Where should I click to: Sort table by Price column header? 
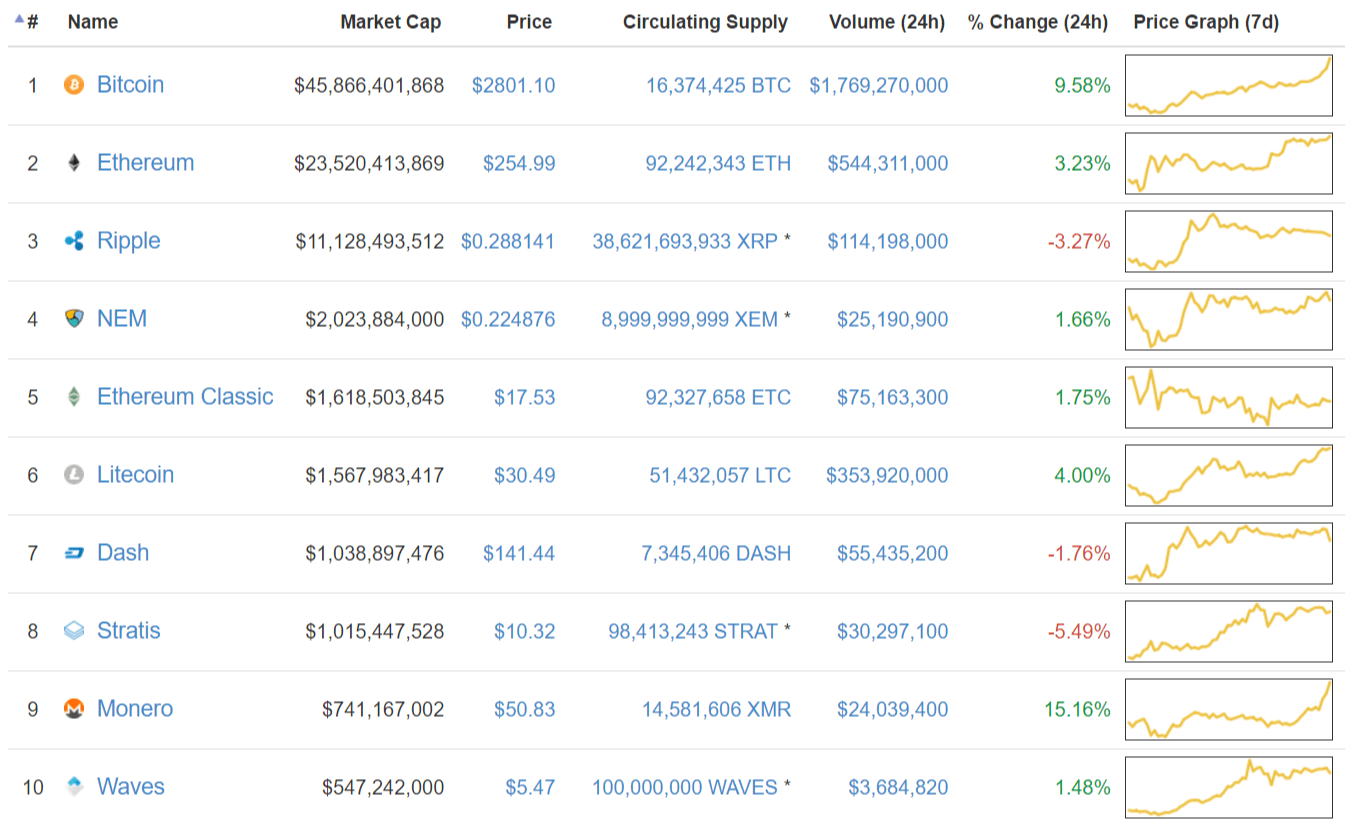[x=529, y=22]
